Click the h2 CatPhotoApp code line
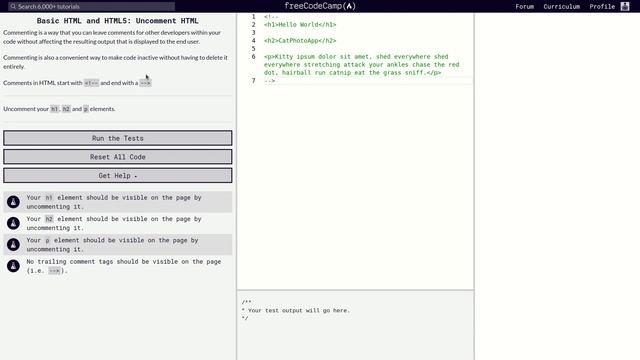The width and height of the screenshot is (640, 360). [300, 40]
